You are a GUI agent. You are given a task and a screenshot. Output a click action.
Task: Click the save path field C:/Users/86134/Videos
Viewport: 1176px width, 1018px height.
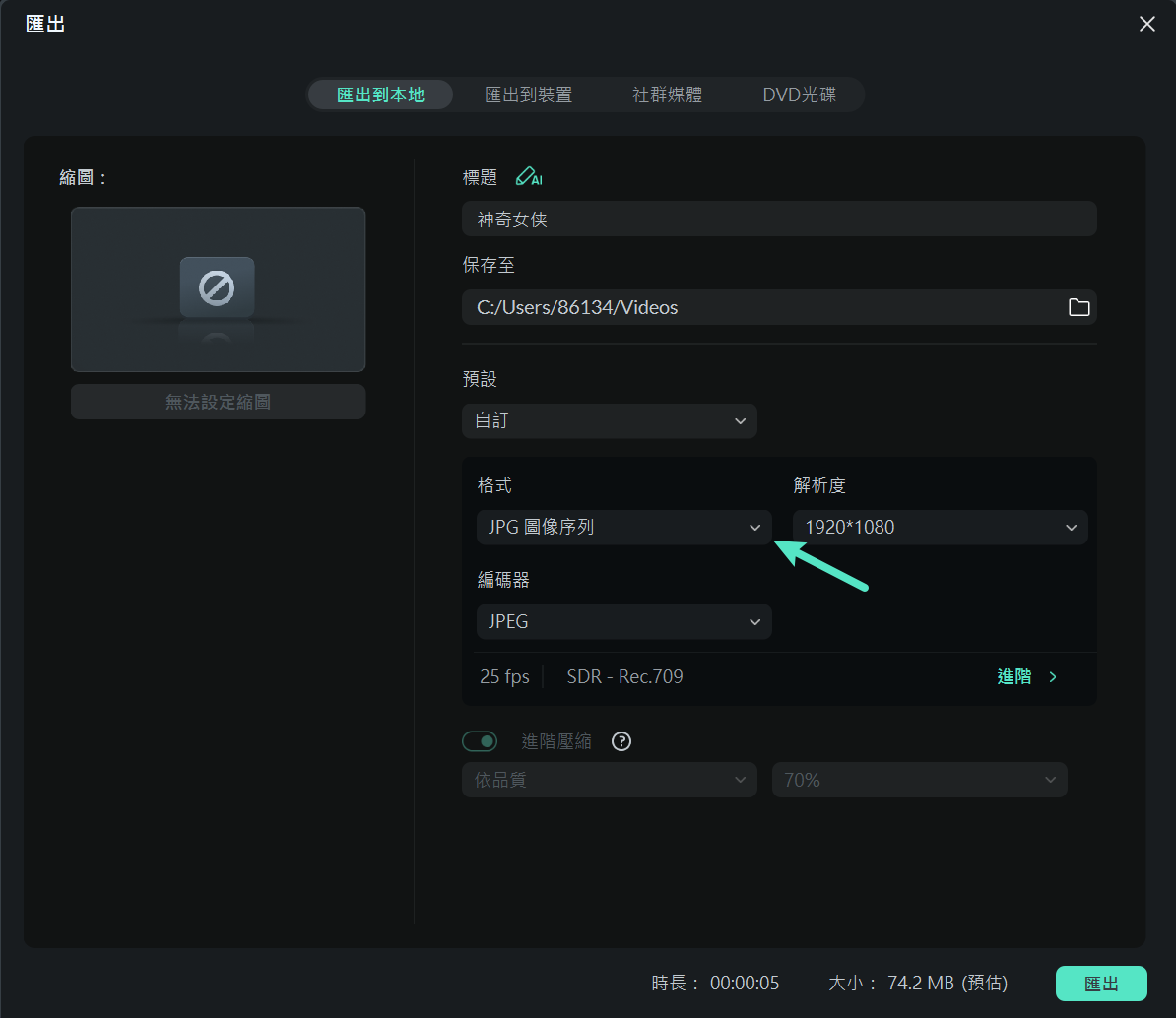[x=779, y=307]
